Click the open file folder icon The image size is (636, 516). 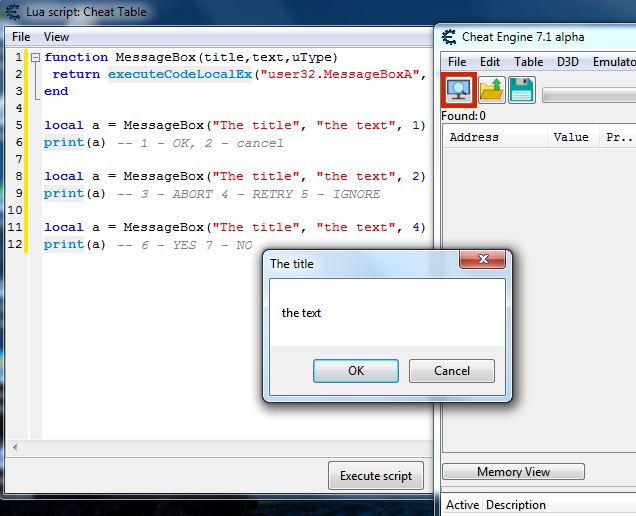pos(490,90)
